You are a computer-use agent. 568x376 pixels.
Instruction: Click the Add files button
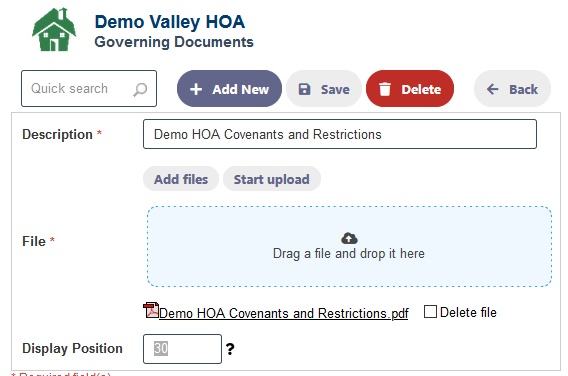(x=181, y=179)
